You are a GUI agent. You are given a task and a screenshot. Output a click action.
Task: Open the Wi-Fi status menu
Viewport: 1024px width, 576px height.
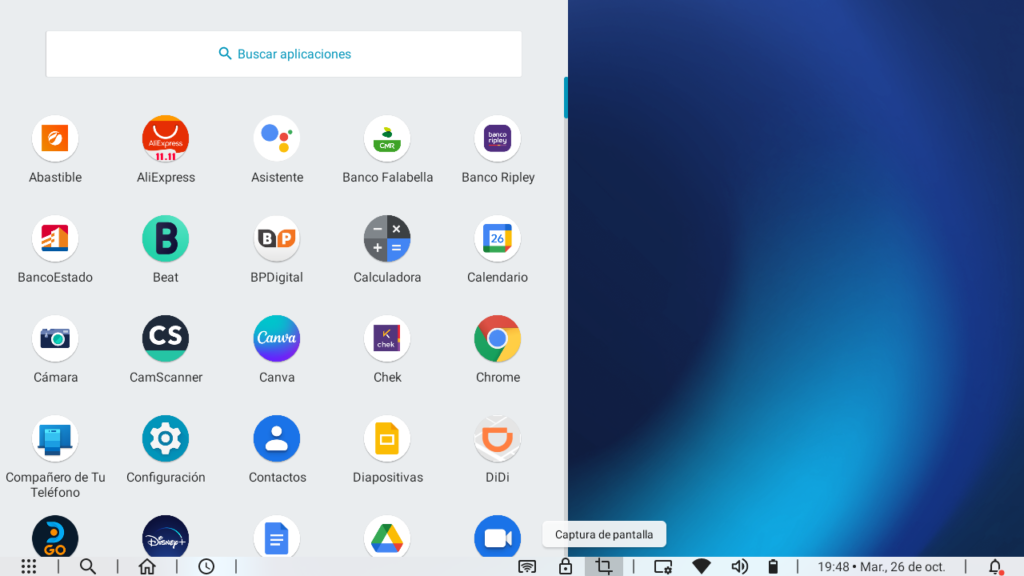coord(701,566)
